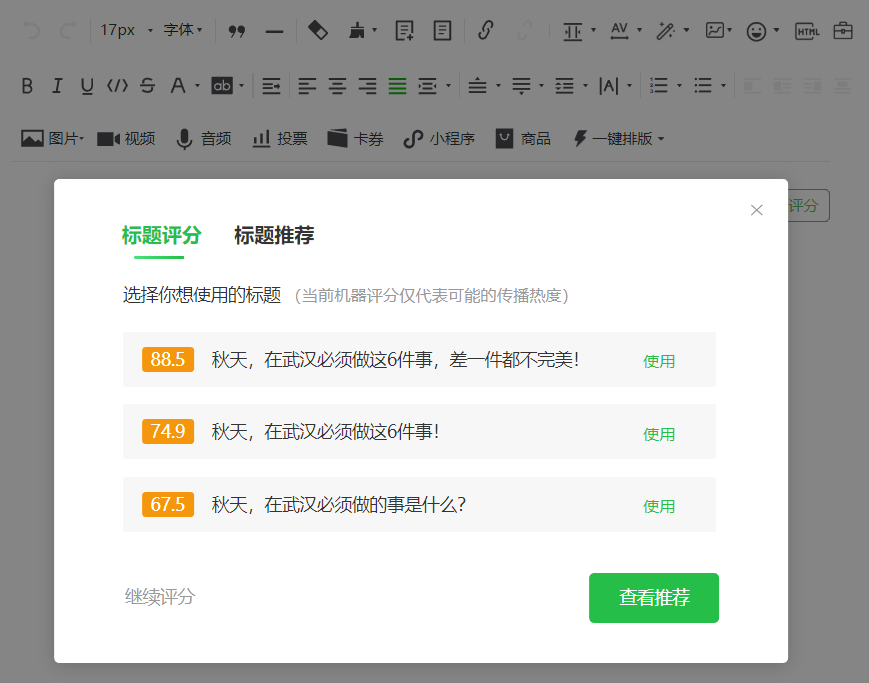
Task: Expand the format brush dropdown arrow
Action: coord(375,30)
